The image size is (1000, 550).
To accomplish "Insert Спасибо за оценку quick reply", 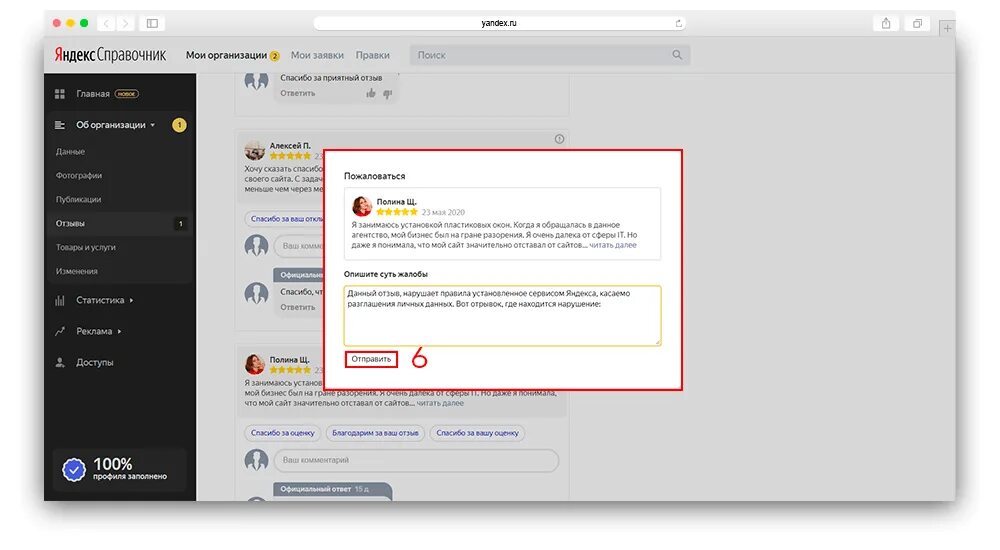I will point(283,433).
